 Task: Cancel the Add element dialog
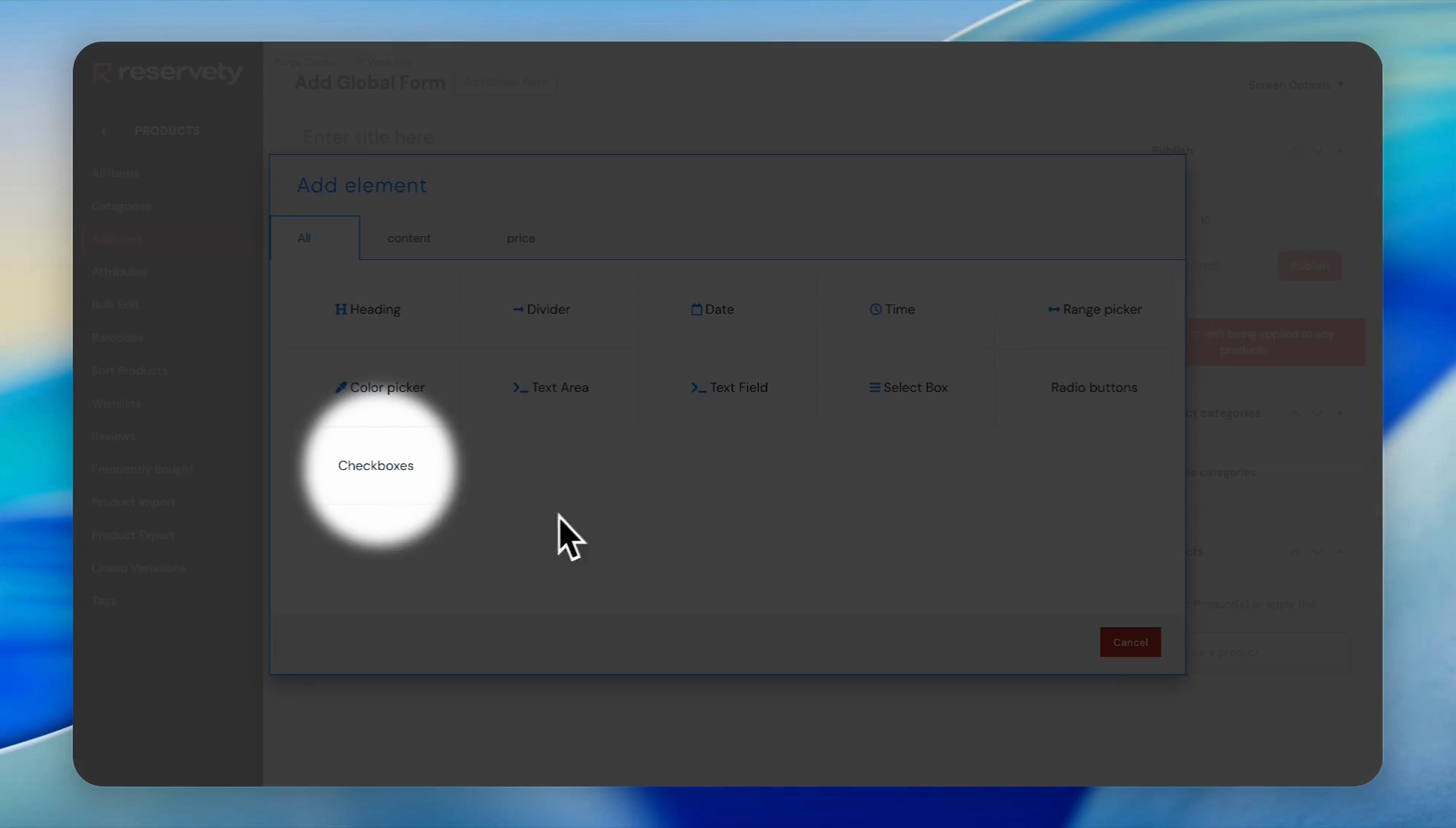(1130, 642)
